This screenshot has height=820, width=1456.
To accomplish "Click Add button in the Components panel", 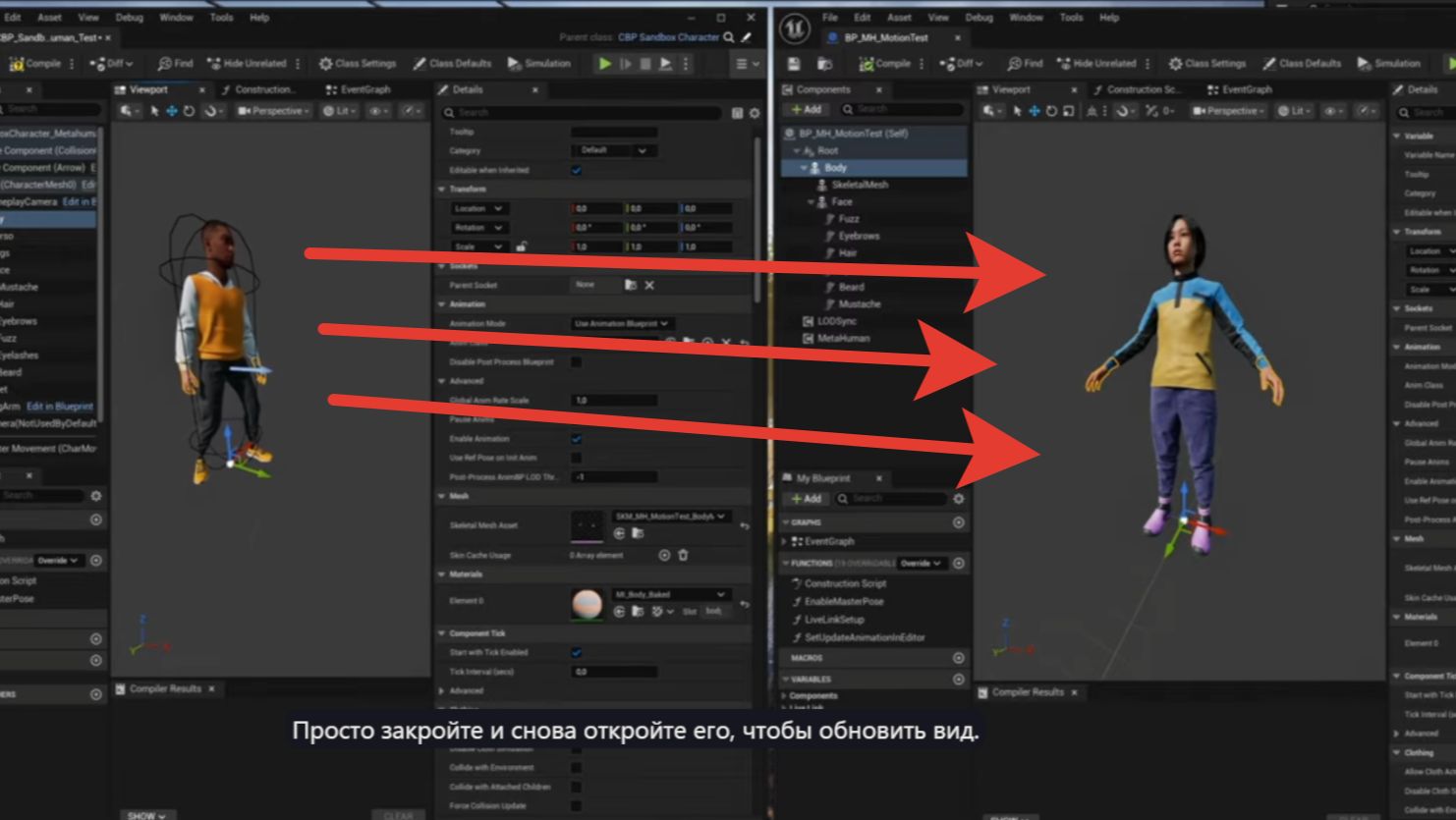I will click(806, 110).
